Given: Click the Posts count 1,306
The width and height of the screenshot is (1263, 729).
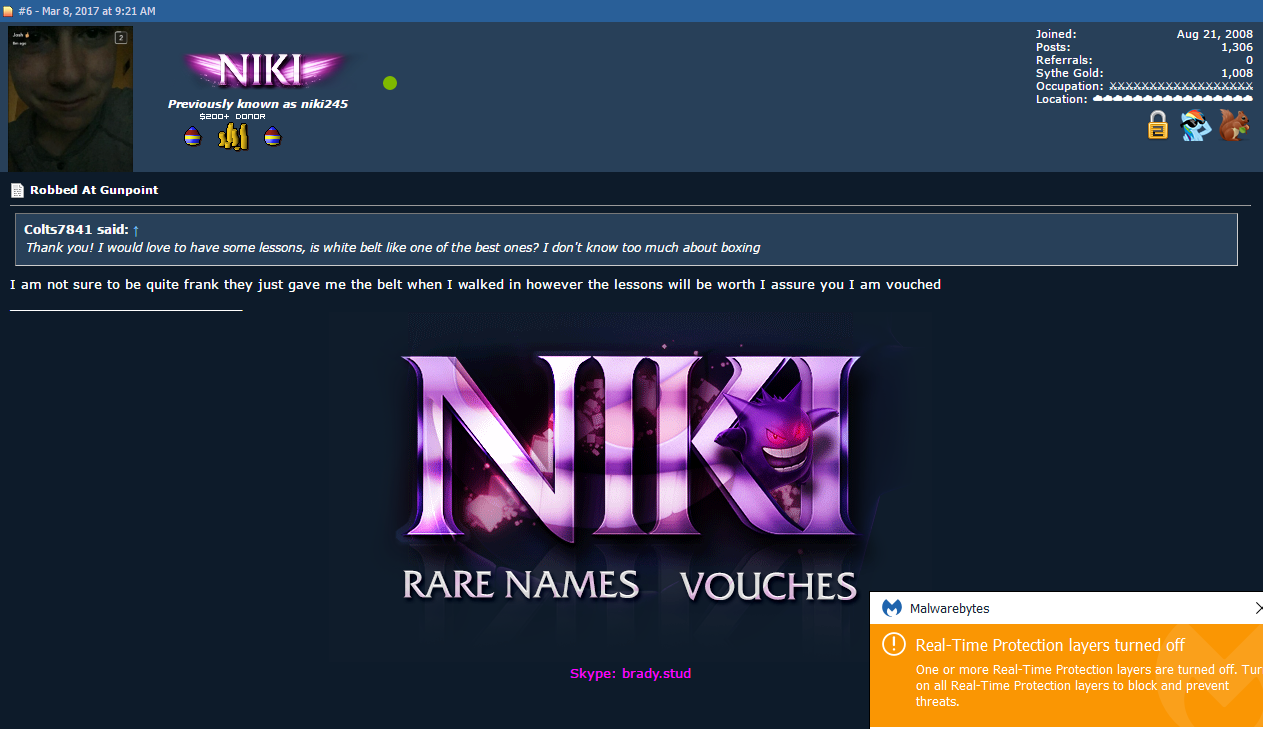Looking at the screenshot, I should pos(1237,47).
